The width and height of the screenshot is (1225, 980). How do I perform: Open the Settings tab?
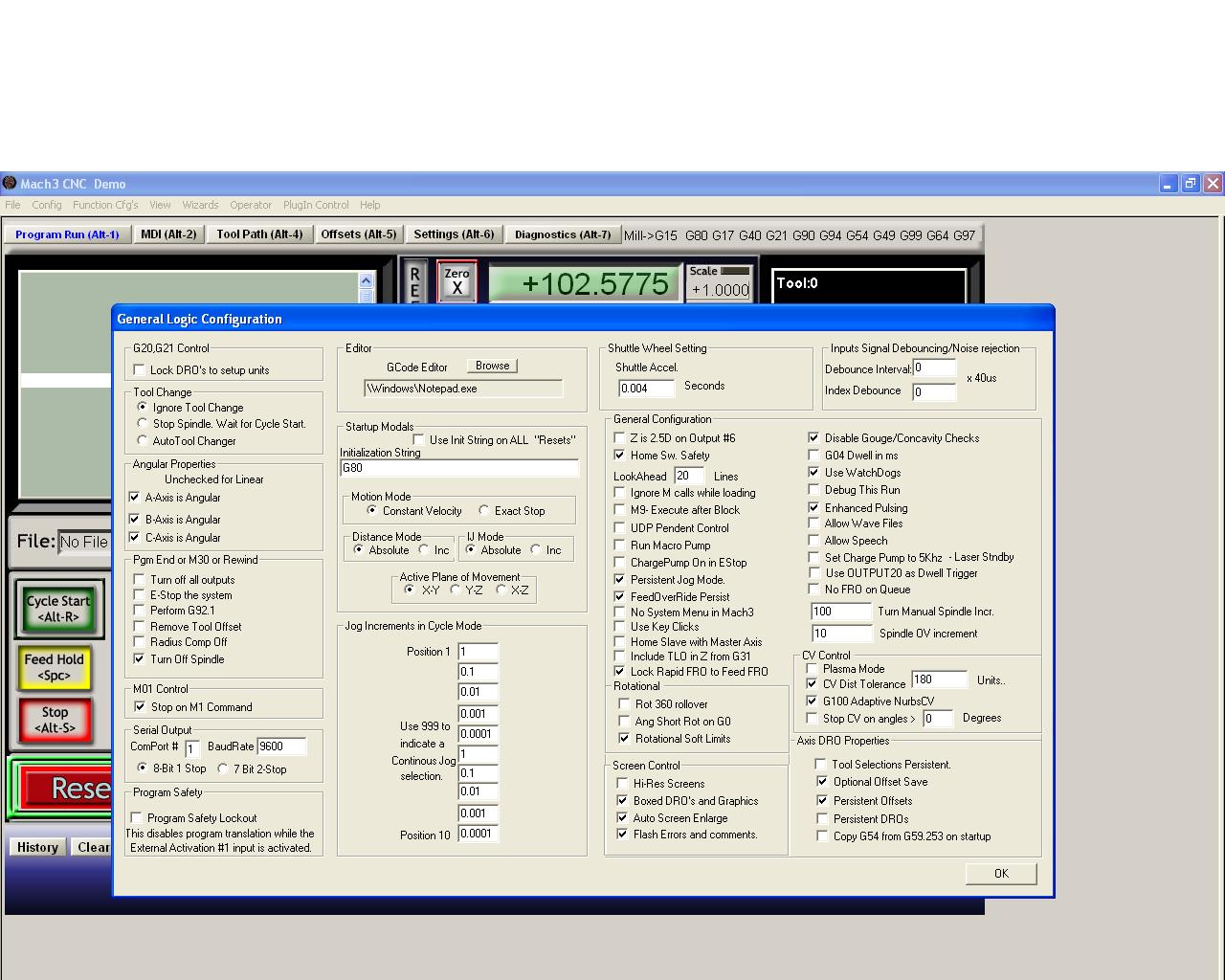[454, 234]
